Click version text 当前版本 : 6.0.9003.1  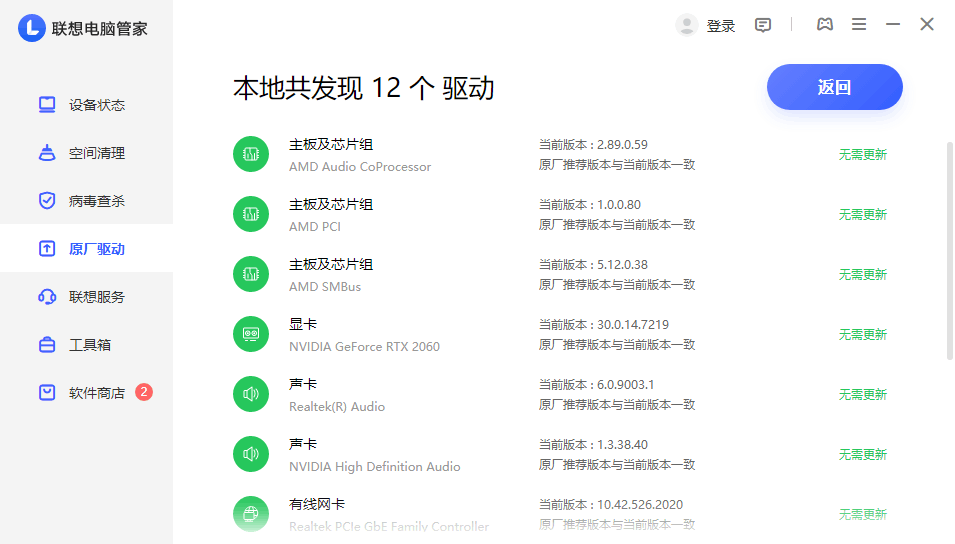pos(596,385)
